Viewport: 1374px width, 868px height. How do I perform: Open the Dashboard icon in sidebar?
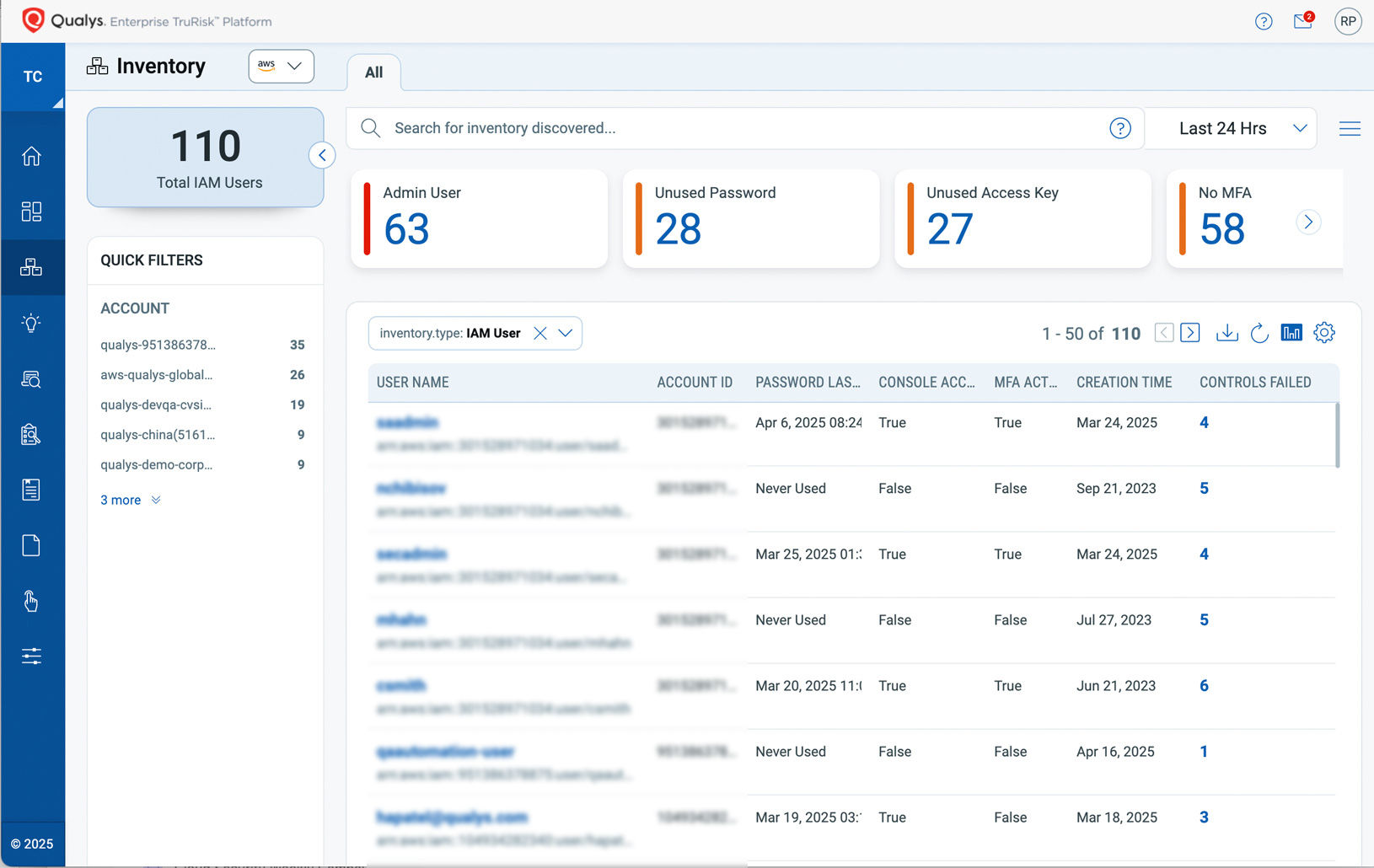point(31,212)
